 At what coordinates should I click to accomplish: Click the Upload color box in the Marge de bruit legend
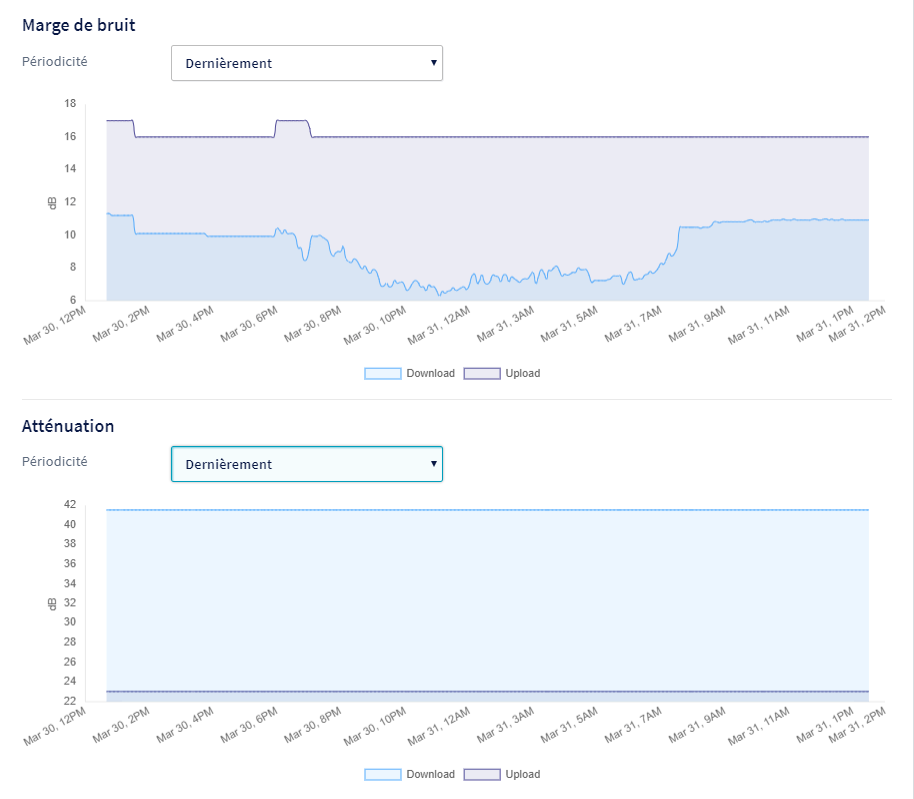click(x=482, y=374)
